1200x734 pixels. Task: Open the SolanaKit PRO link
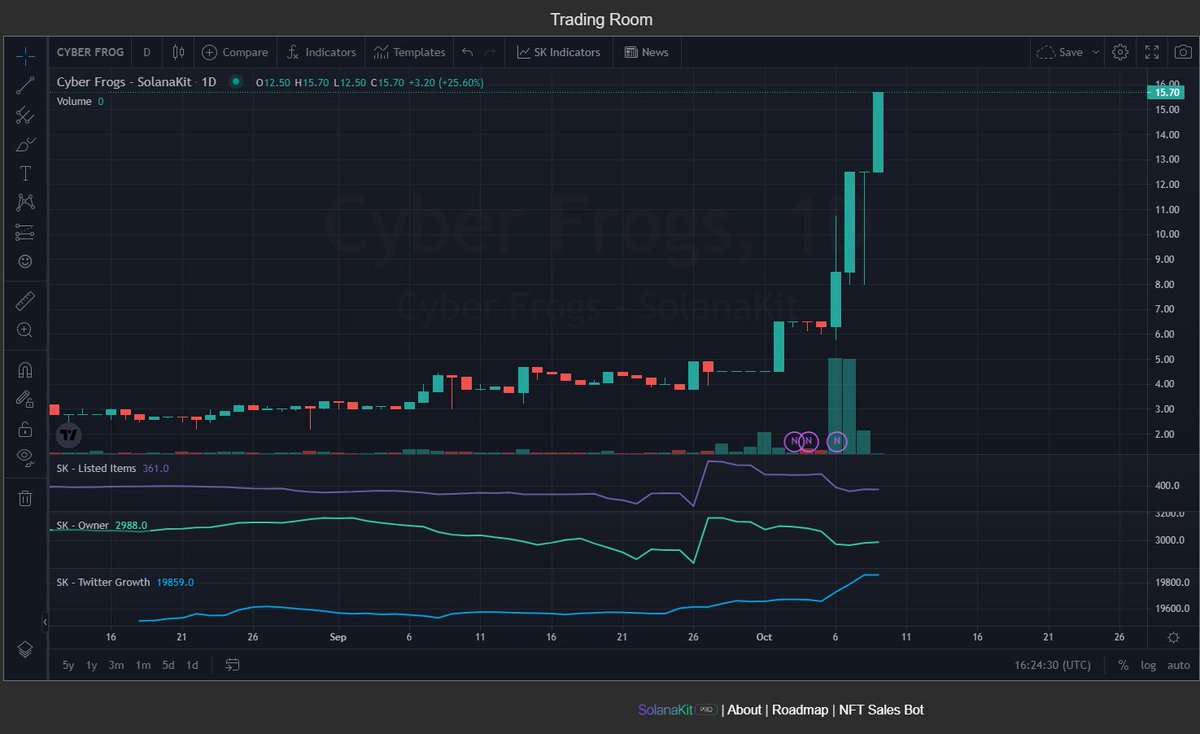[677, 710]
